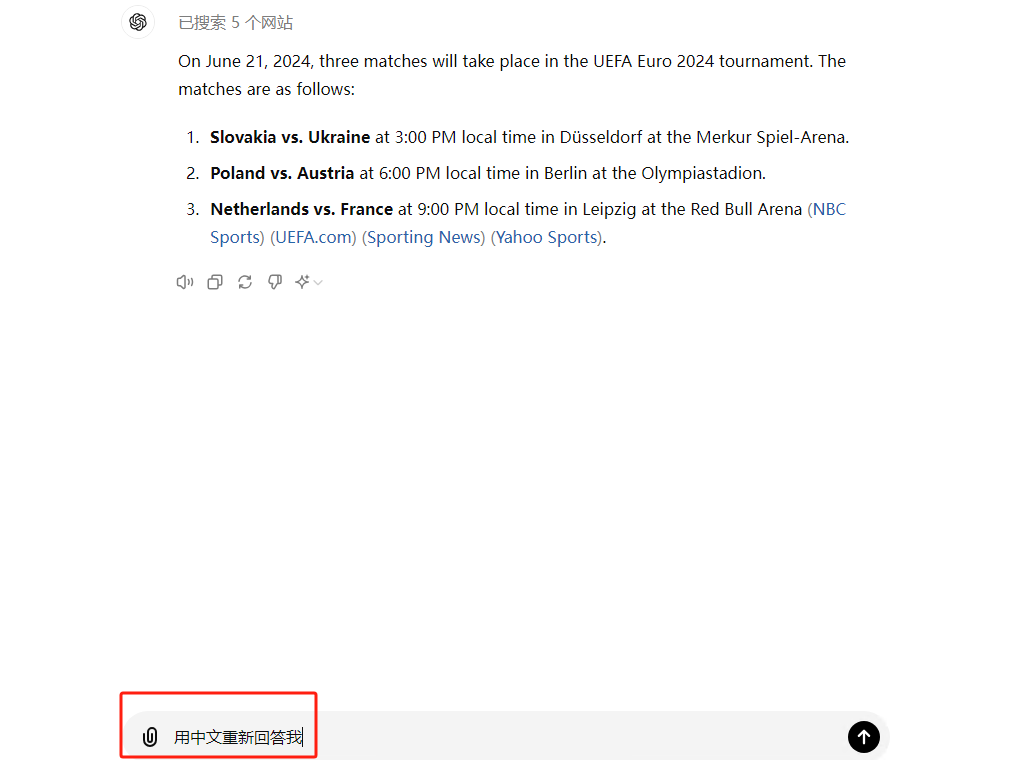The width and height of the screenshot is (1028, 760).
Task: Expand the '已搜索 5 个网站' sources list
Action: pyautogui.click(x=235, y=23)
